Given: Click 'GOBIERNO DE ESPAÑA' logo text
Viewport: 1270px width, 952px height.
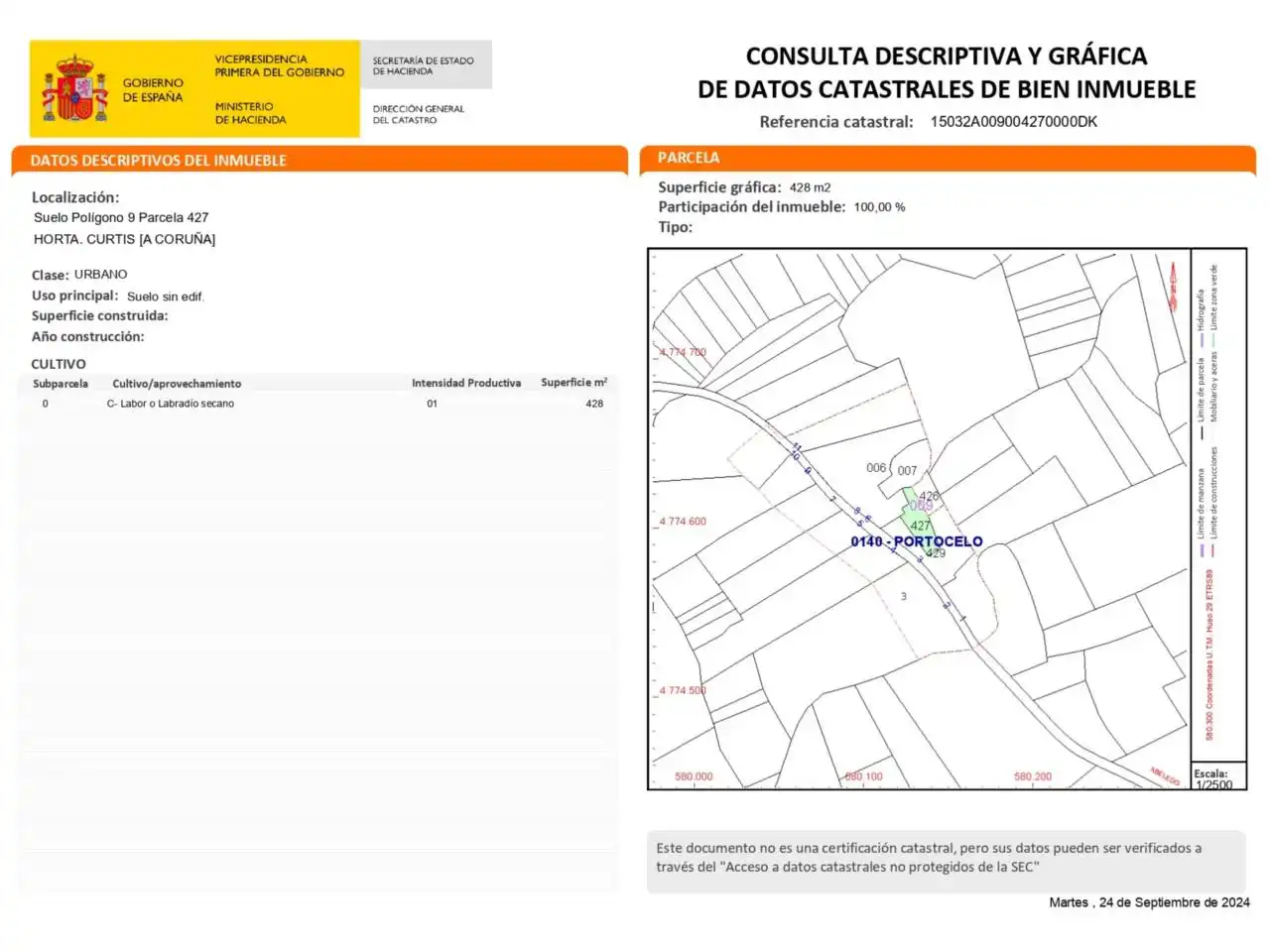Looking at the screenshot, I should [153, 90].
